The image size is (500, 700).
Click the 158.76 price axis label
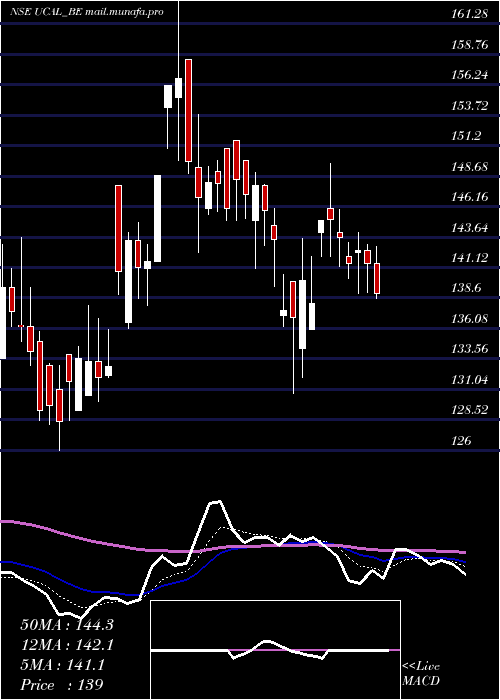pyautogui.click(x=469, y=45)
